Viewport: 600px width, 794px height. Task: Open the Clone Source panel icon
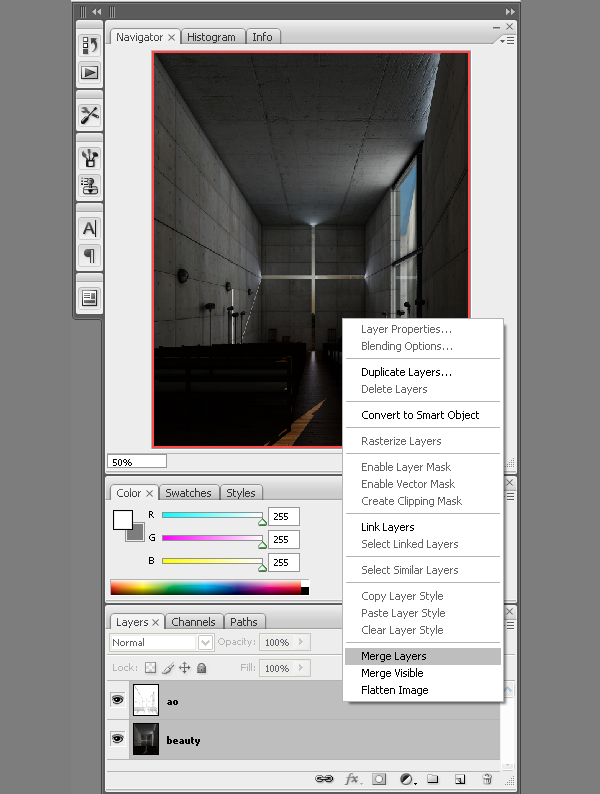tap(89, 185)
